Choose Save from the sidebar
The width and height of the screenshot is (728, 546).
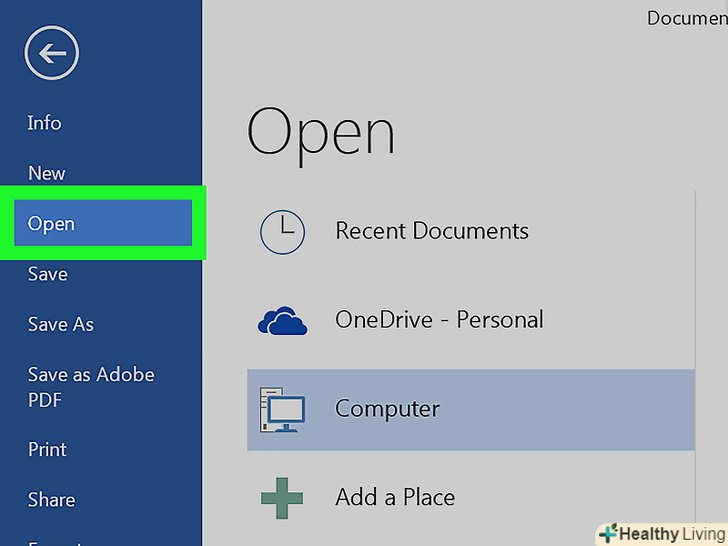point(48,274)
